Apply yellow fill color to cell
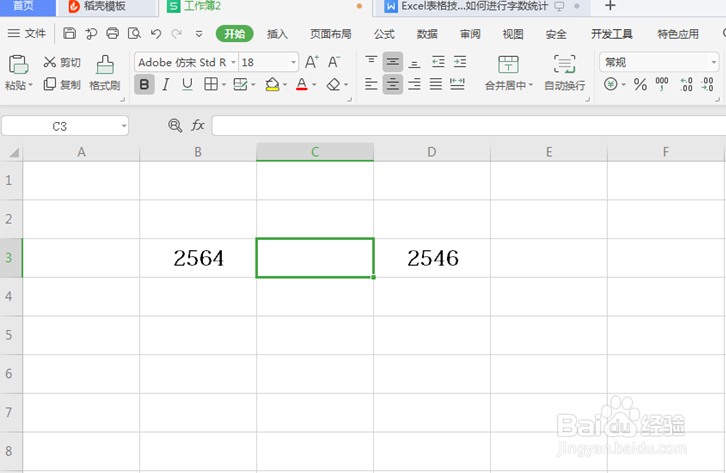Screen dimensions: 726x473 (272, 84)
